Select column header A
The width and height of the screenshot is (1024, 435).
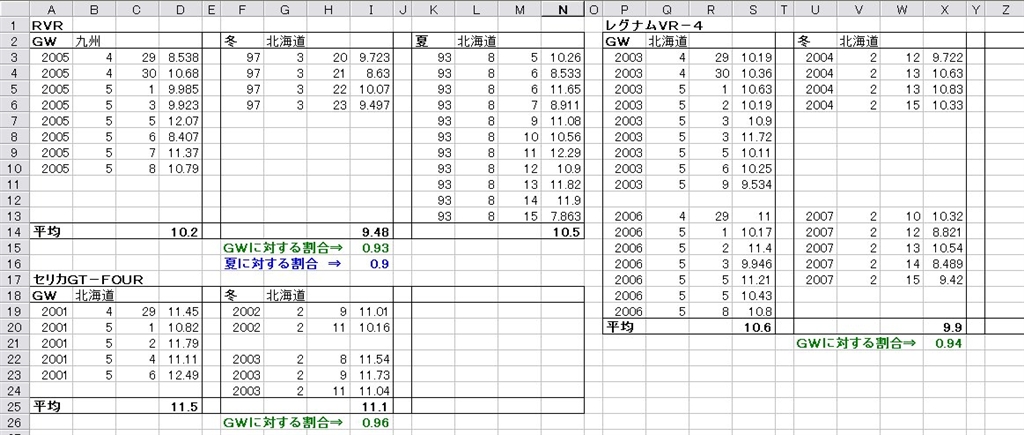tap(51, 8)
